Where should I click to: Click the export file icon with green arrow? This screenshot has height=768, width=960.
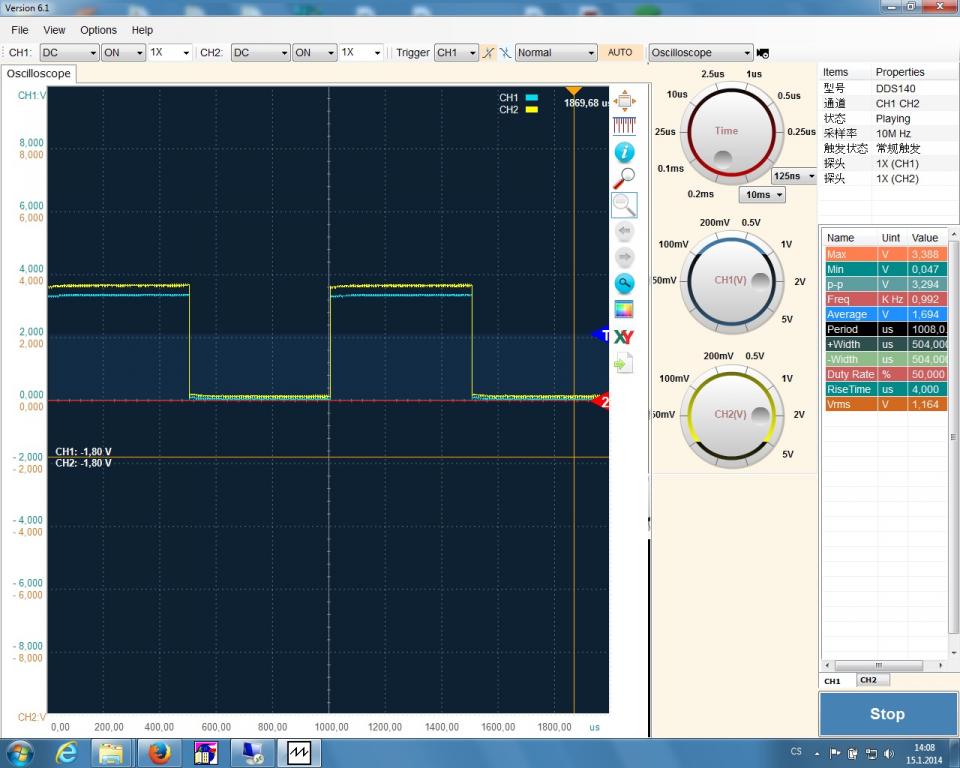pyautogui.click(x=624, y=362)
